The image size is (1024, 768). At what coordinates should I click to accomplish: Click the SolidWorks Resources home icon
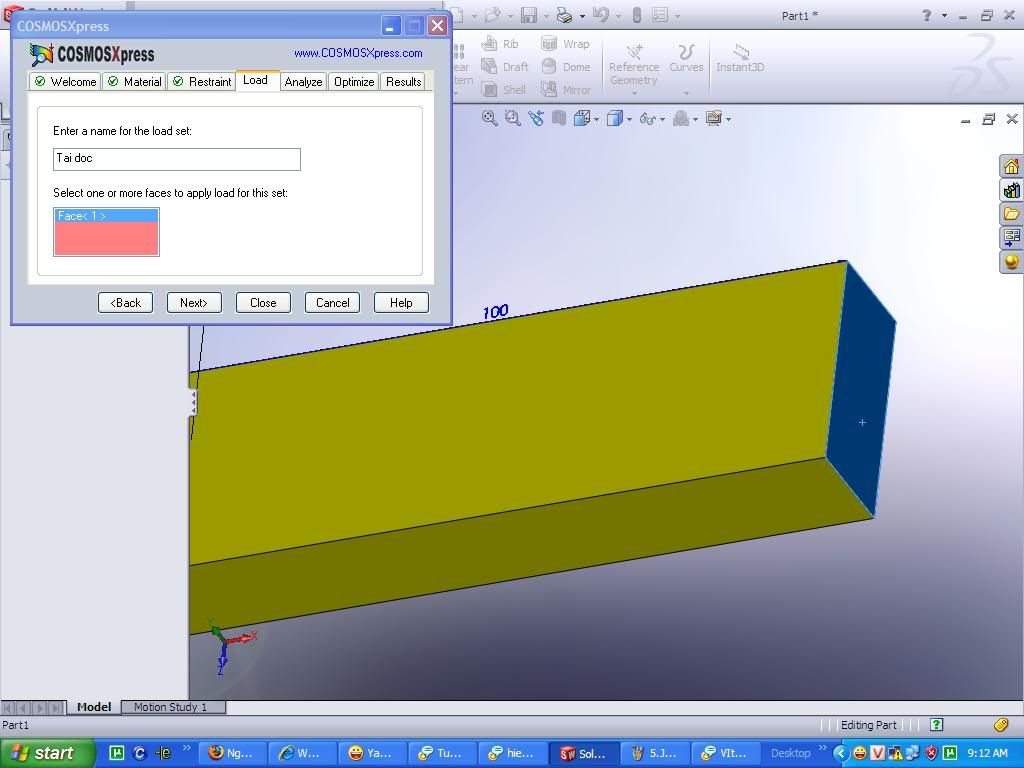1011,166
